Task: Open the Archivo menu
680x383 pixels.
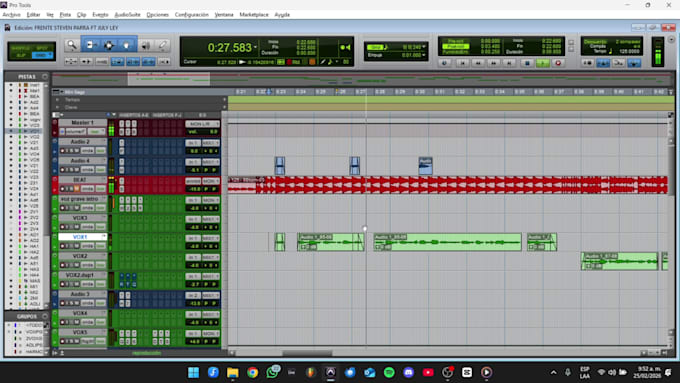Action: click(11, 15)
